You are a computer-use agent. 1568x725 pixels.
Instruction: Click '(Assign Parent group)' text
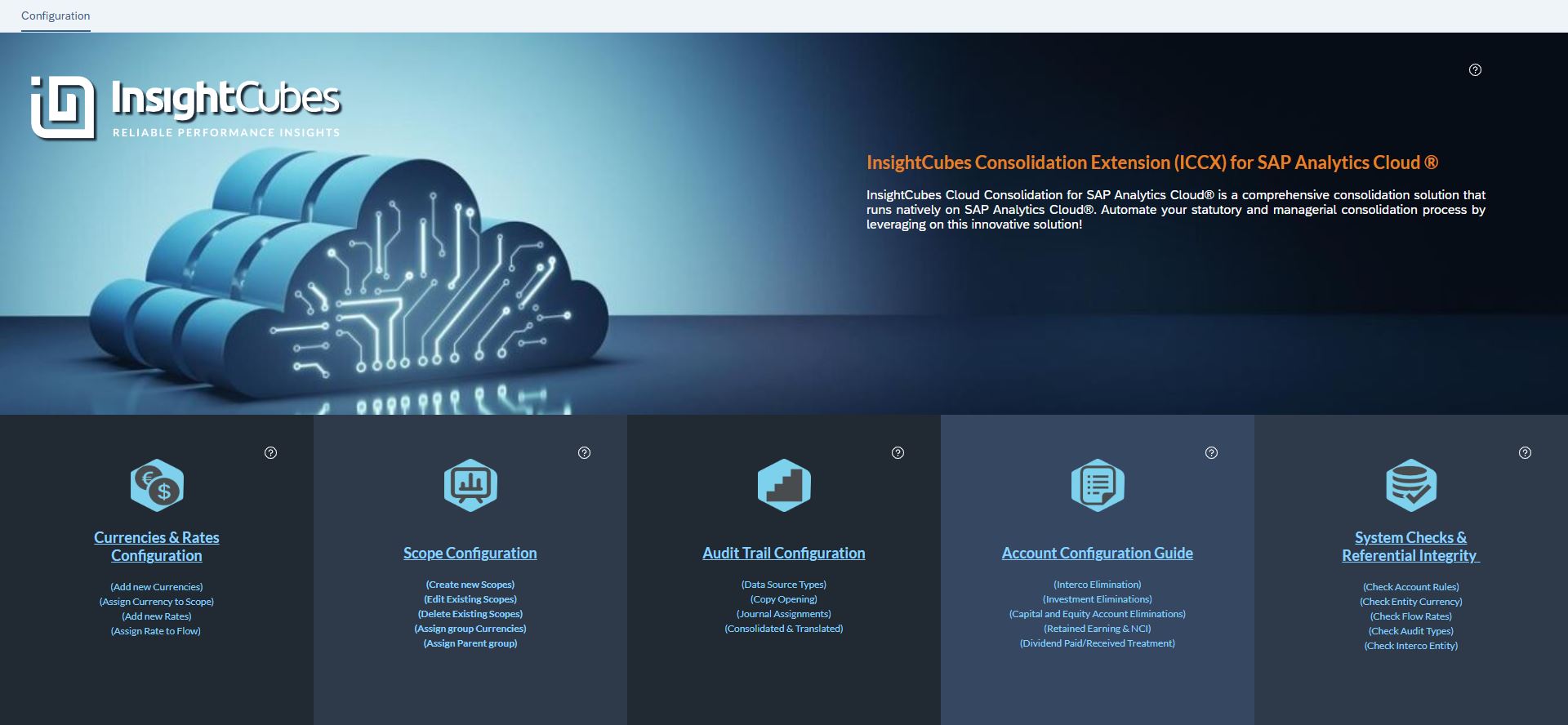[470, 643]
